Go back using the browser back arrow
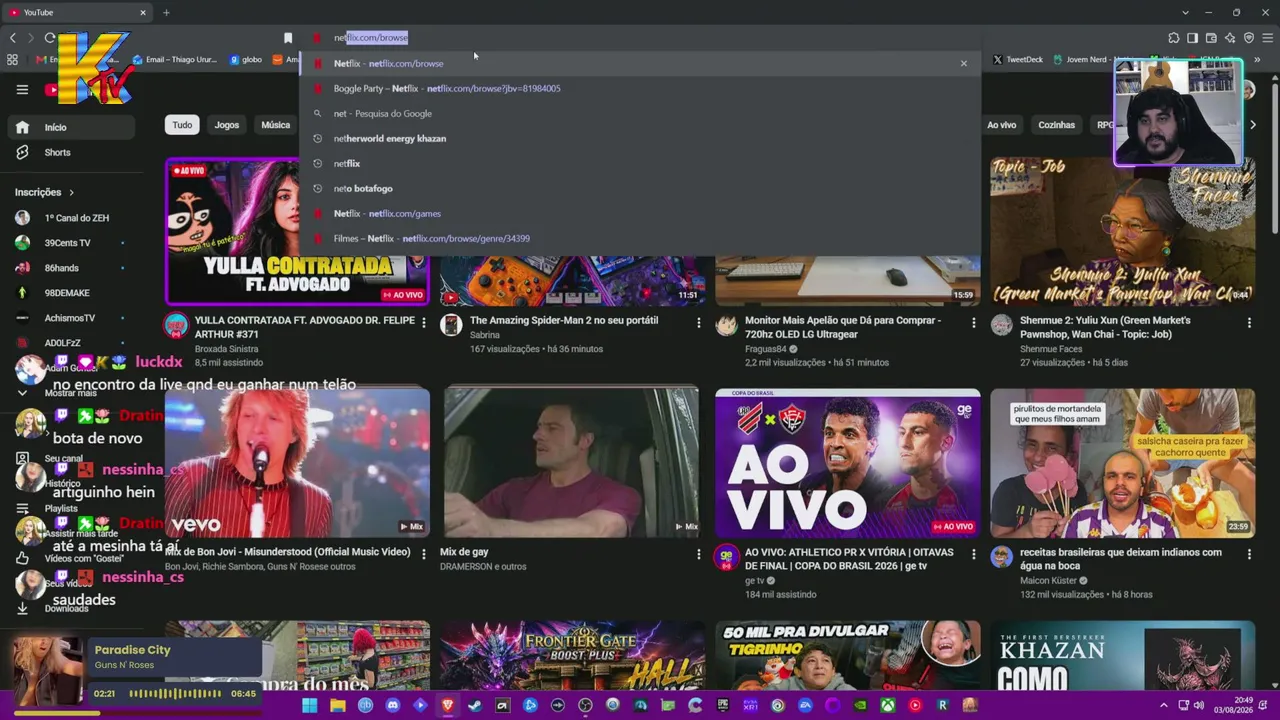This screenshot has height=720, width=1280. (13, 38)
